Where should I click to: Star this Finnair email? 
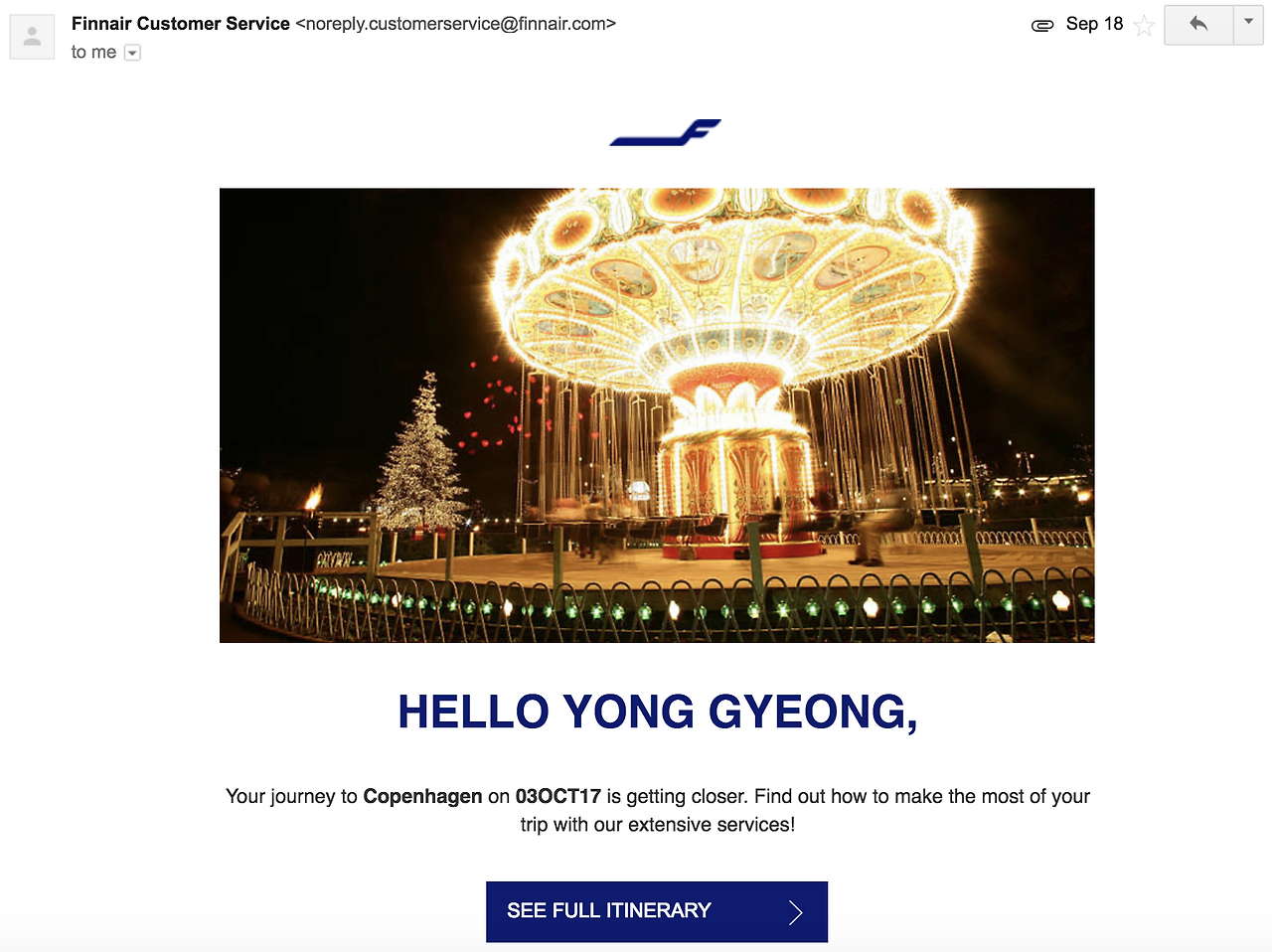[x=1144, y=25]
